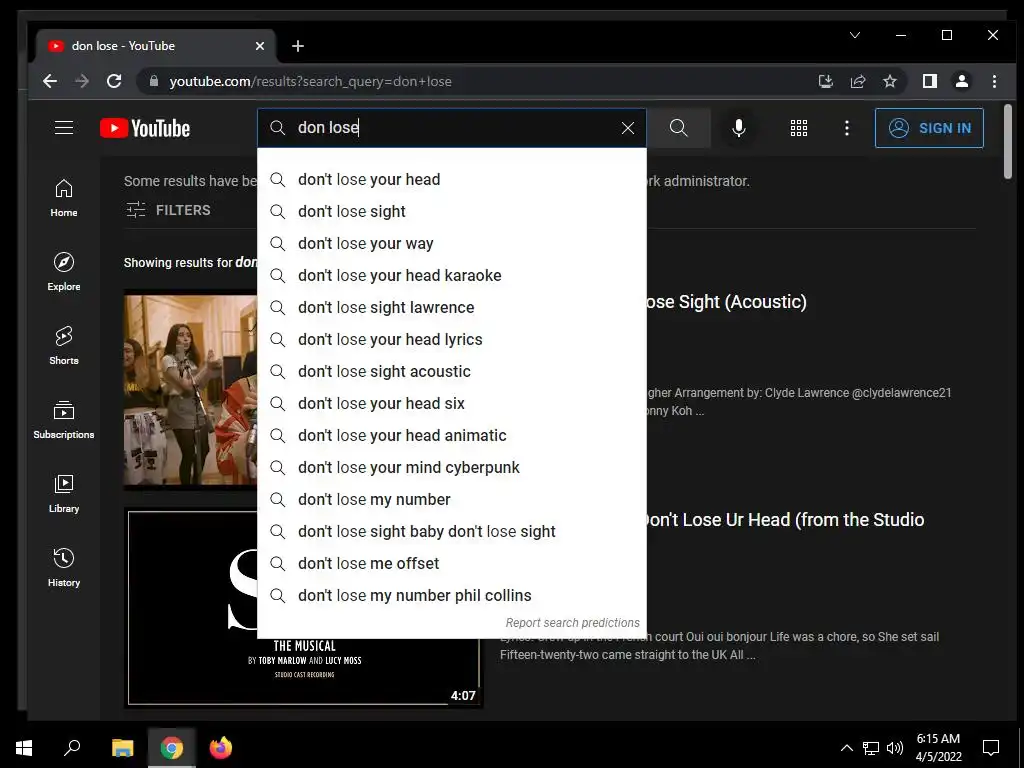The image size is (1024, 768).
Task: Start voice search with the microphone
Action: pyautogui.click(x=739, y=128)
